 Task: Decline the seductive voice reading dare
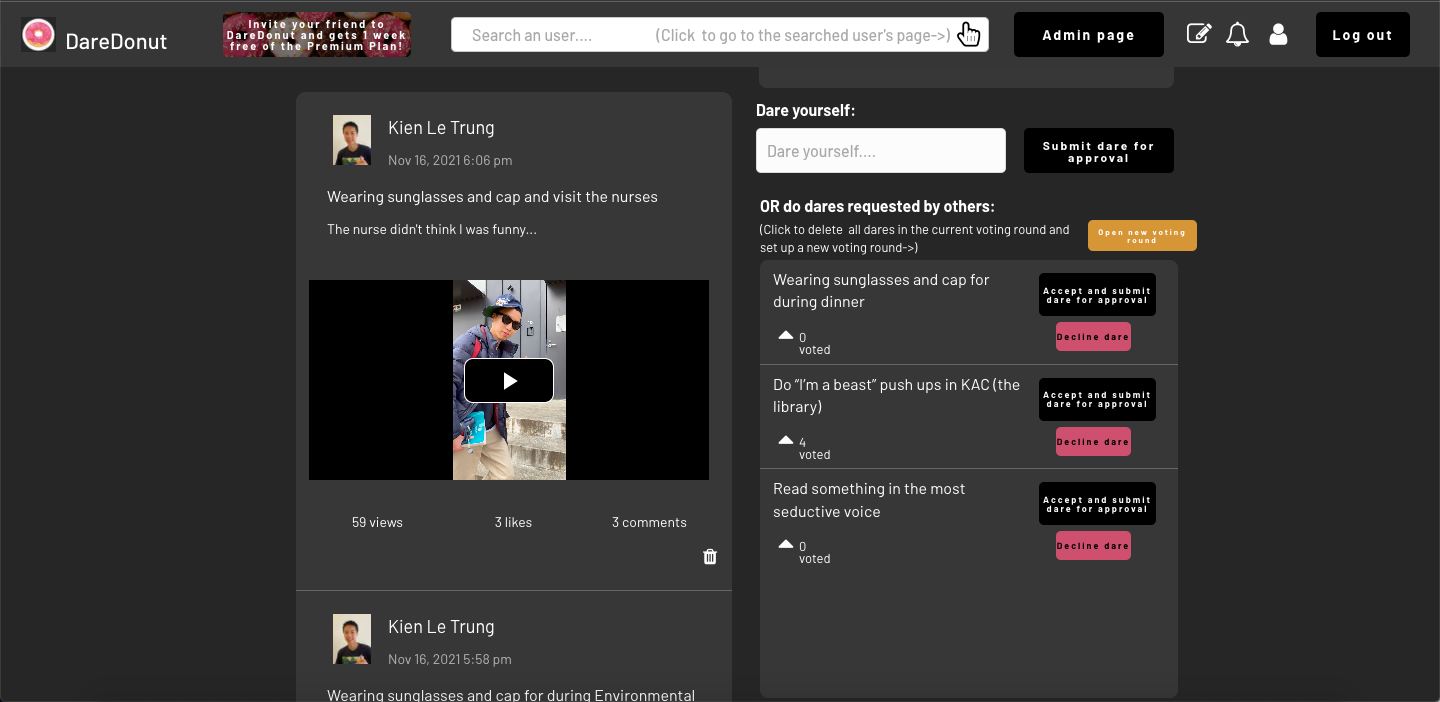point(1093,546)
